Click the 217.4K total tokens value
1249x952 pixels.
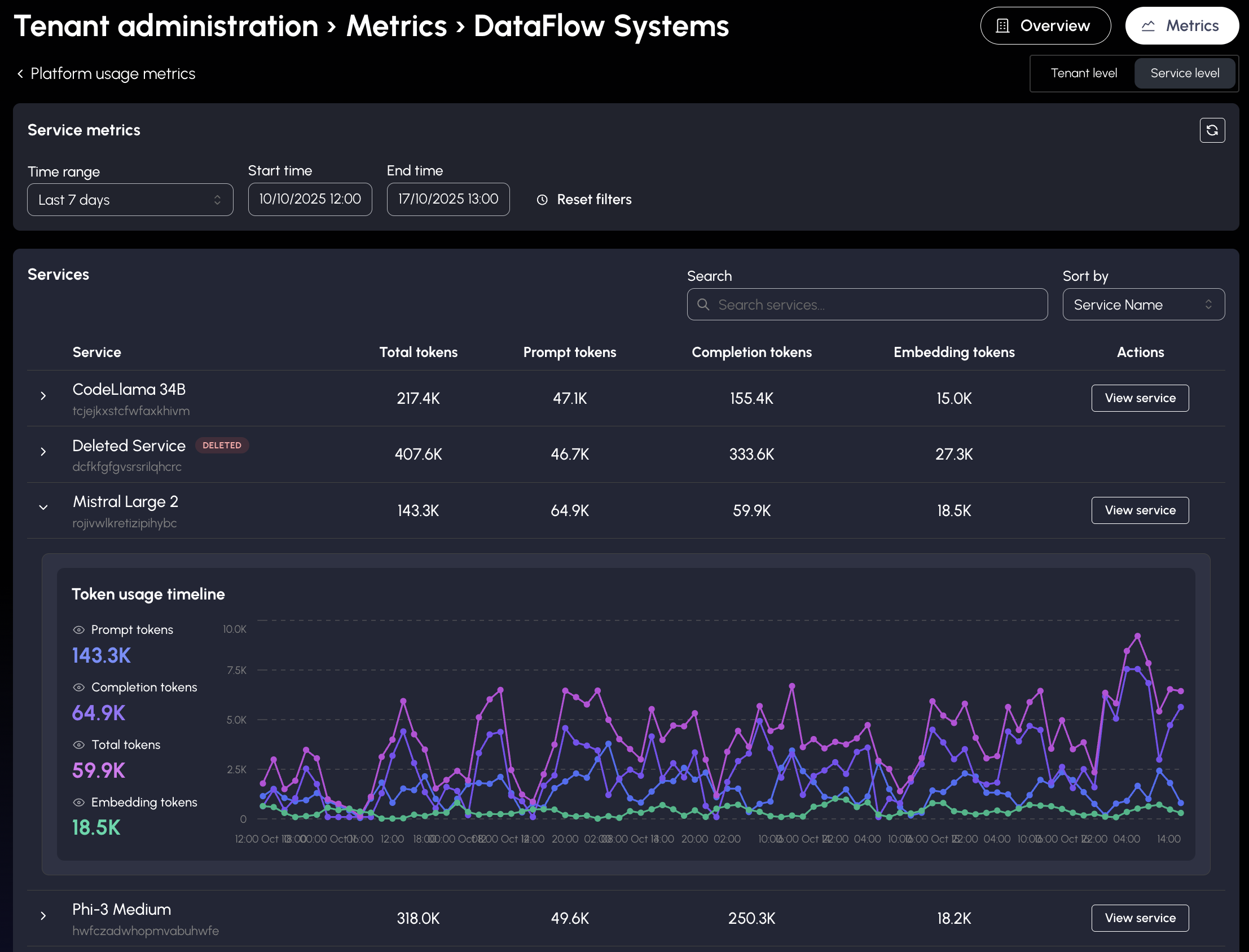[418, 398]
